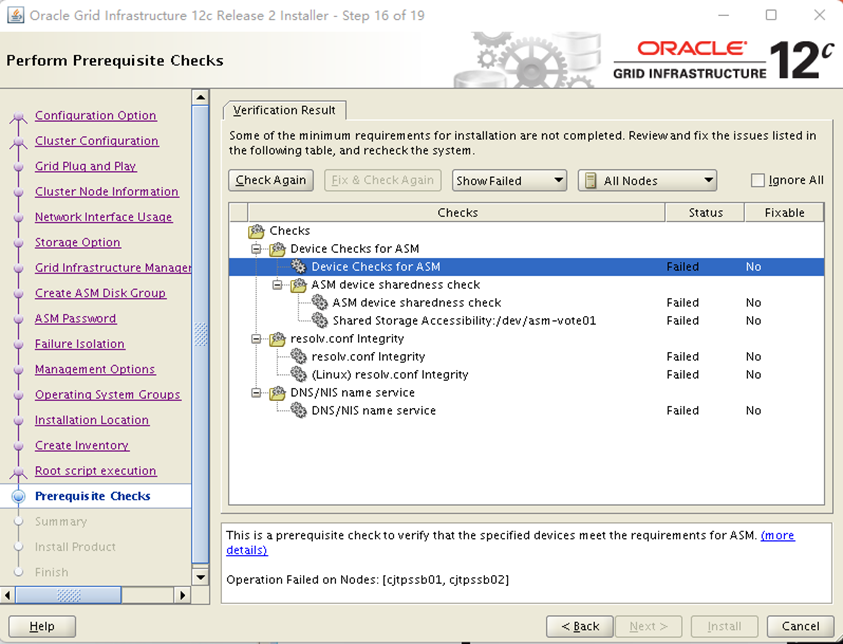Go to Network Interface Usage step
The height and width of the screenshot is (644, 843).
104,217
